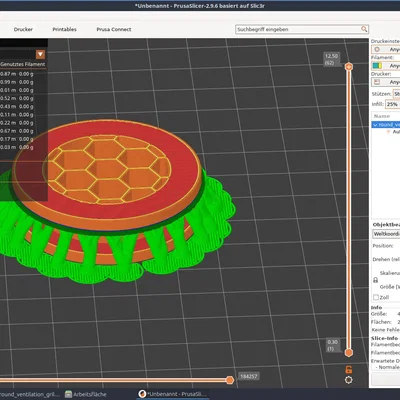Open the layer slider settings cog
This screenshot has width=400, height=400.
(x=349, y=380)
